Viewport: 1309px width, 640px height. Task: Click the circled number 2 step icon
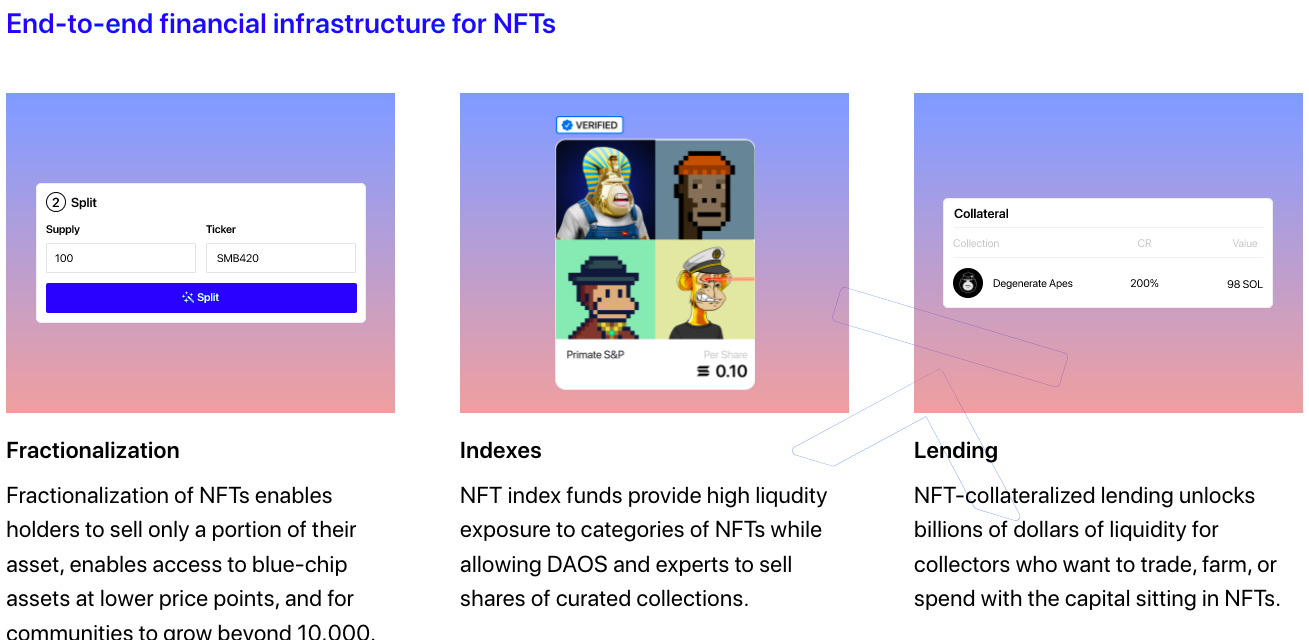pos(56,202)
